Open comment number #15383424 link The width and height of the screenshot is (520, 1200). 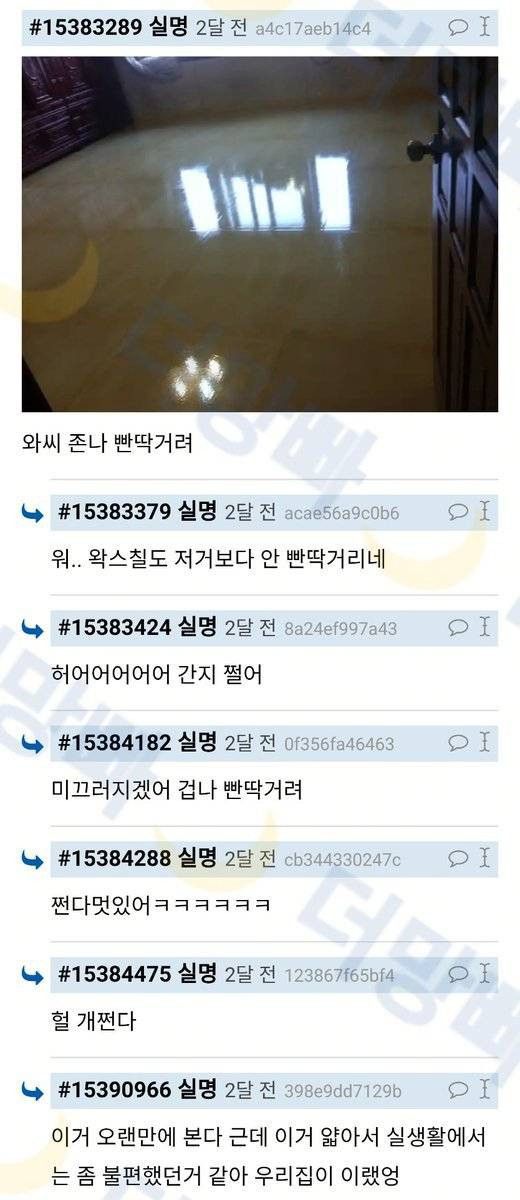114,628
